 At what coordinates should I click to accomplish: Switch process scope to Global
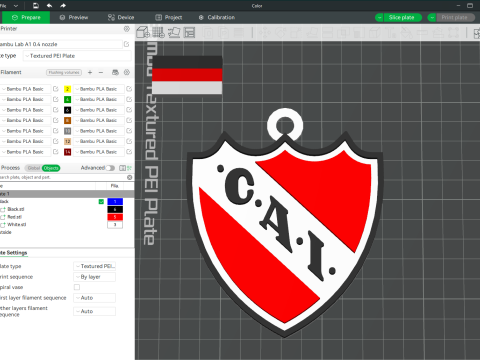point(34,168)
